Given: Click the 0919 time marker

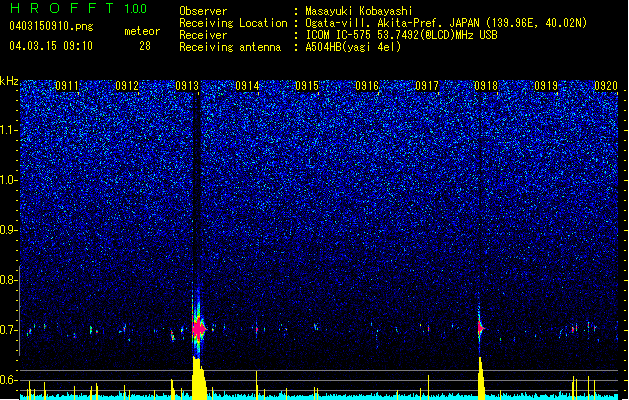Looking at the screenshot, I should [x=546, y=86].
